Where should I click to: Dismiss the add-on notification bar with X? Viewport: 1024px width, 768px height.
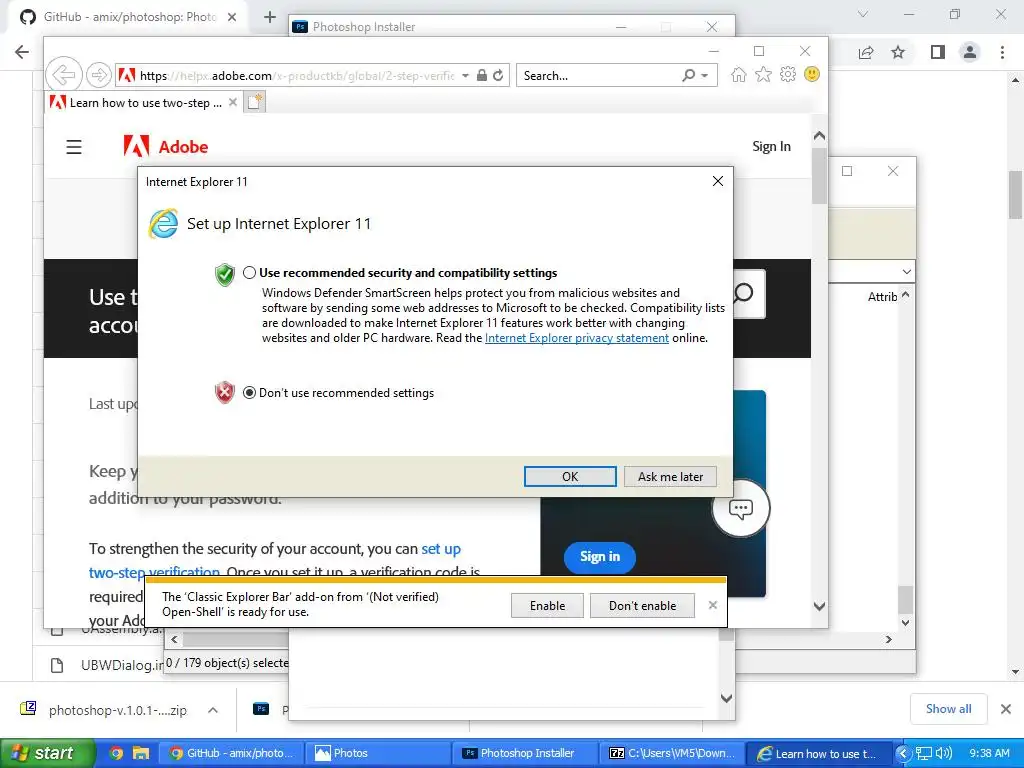pyautogui.click(x=712, y=605)
